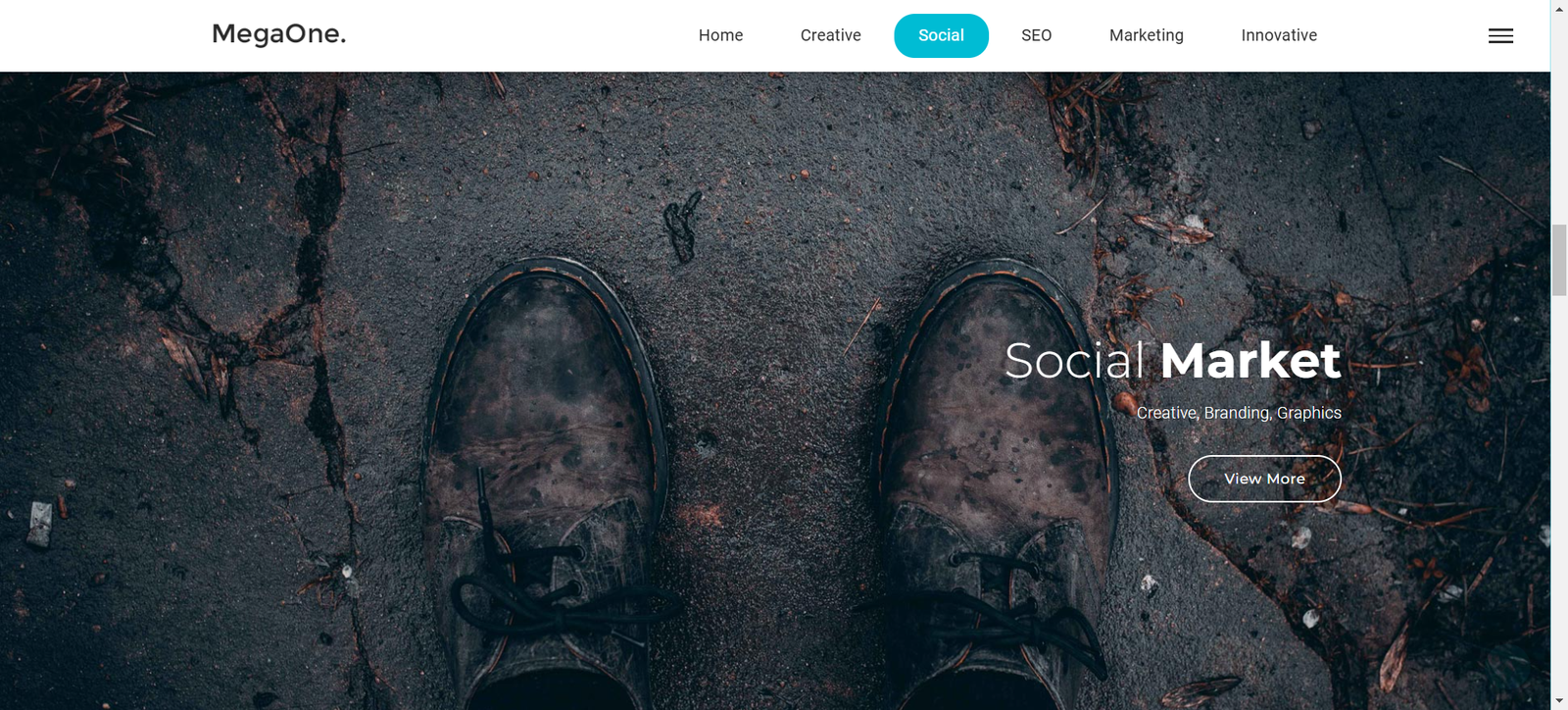Click the bold word Market
Image resolution: width=1568 pixels, height=710 pixels.
pyautogui.click(x=1250, y=360)
